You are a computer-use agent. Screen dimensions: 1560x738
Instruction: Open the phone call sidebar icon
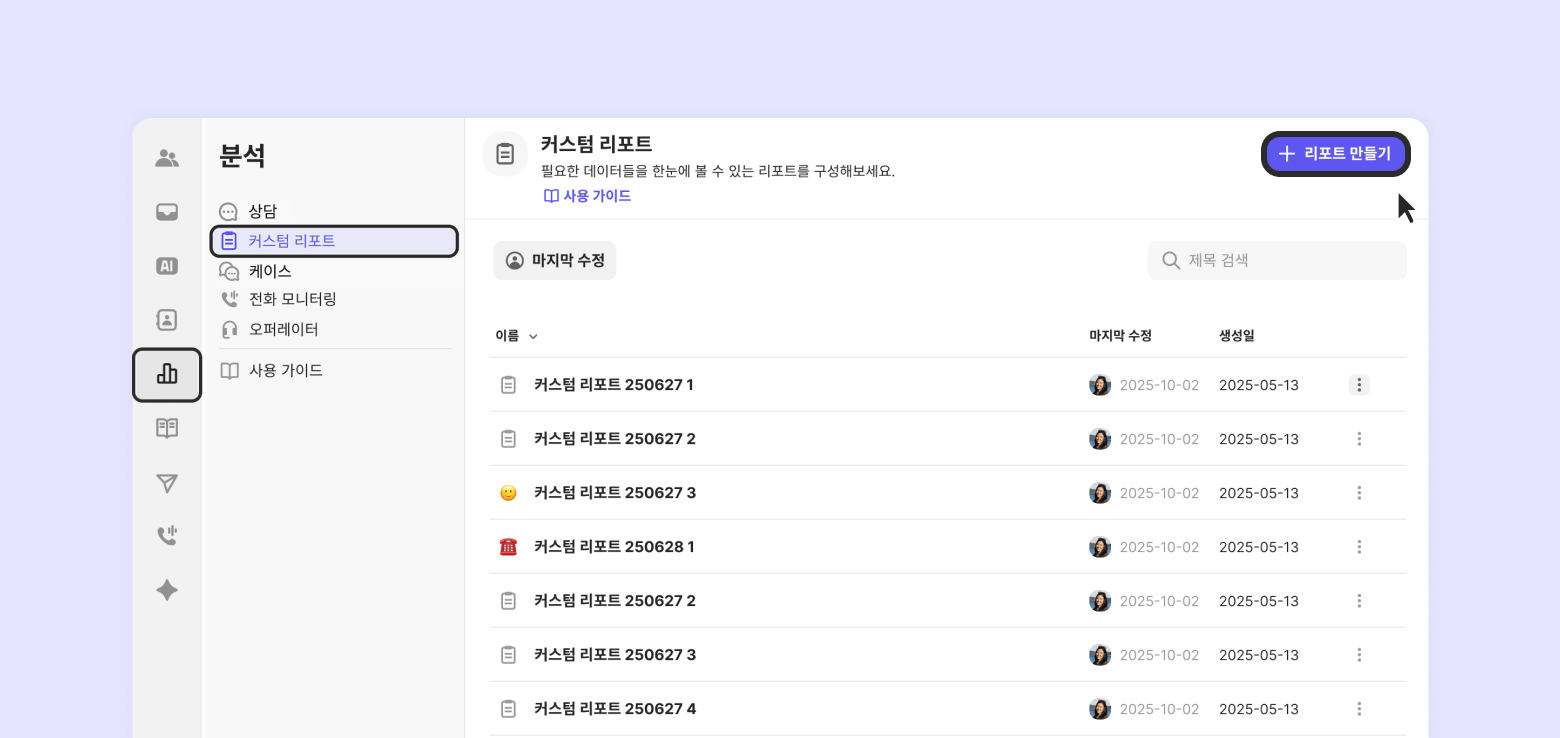coord(167,536)
